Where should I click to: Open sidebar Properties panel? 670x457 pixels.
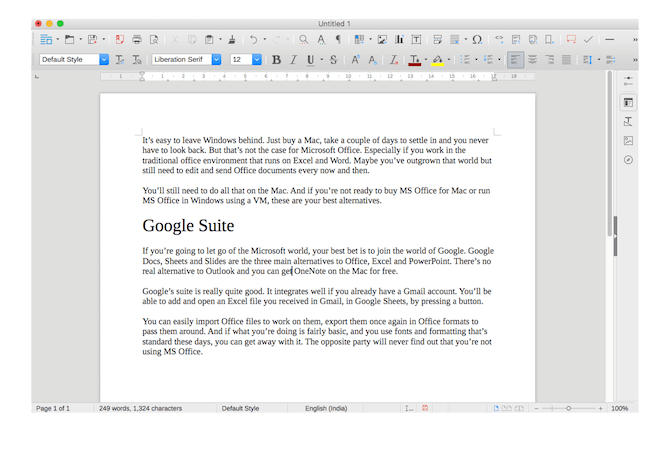(x=628, y=103)
